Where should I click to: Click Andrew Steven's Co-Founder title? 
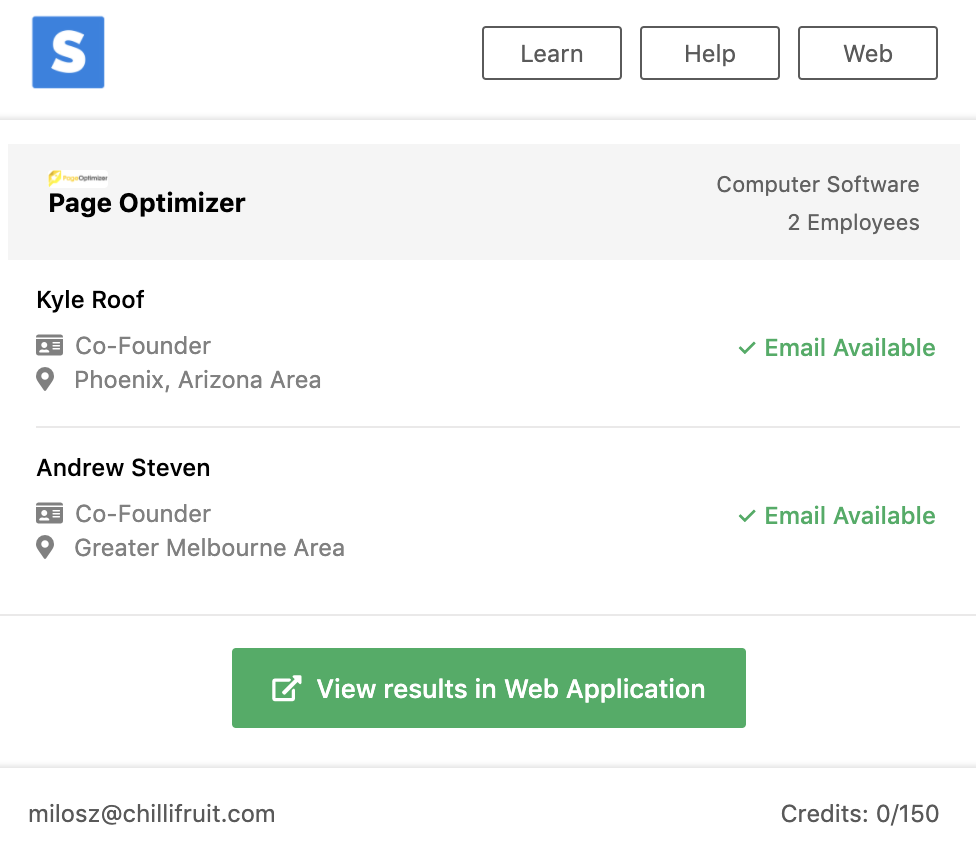143,514
